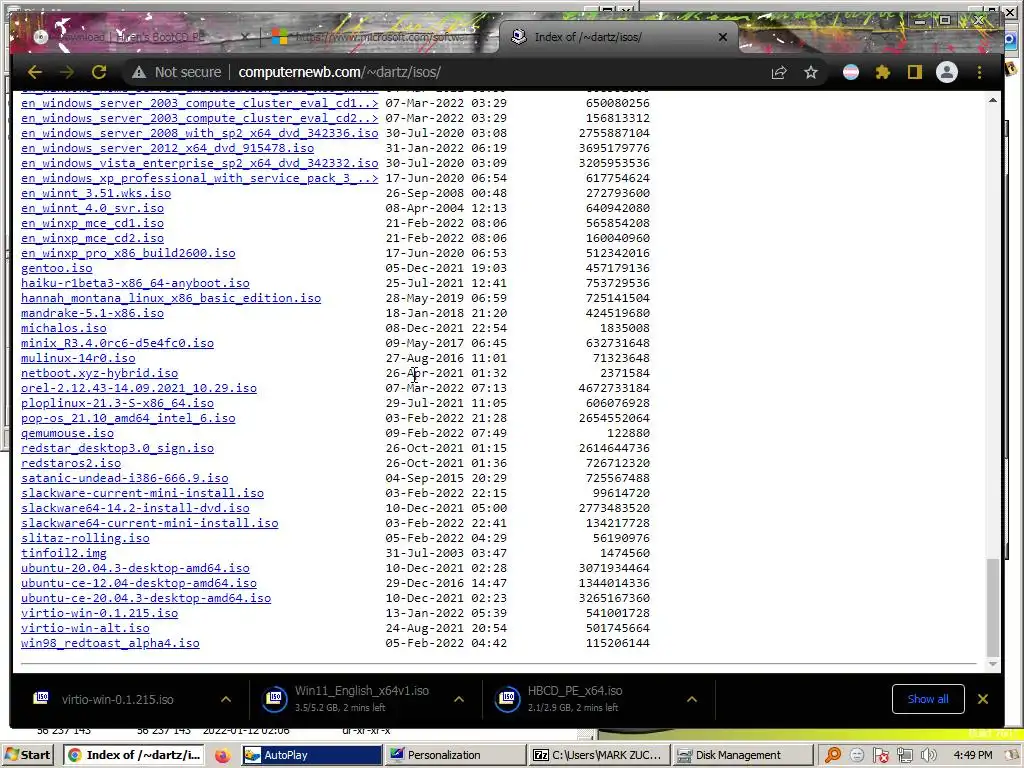Open the Windows Start menu
Screen dimensions: 1024x768
click(26, 755)
